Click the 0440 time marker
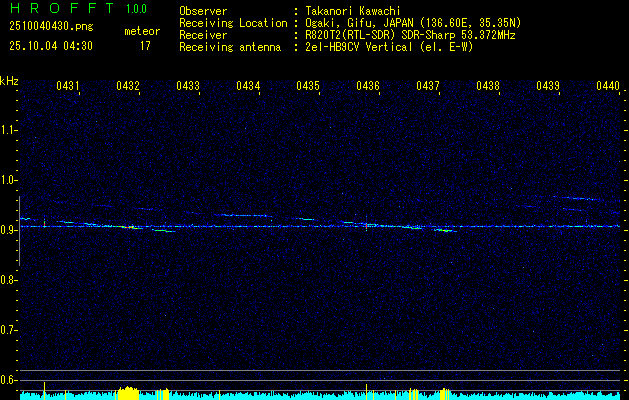Image resolution: width=629 pixels, height=400 pixels. click(x=608, y=87)
